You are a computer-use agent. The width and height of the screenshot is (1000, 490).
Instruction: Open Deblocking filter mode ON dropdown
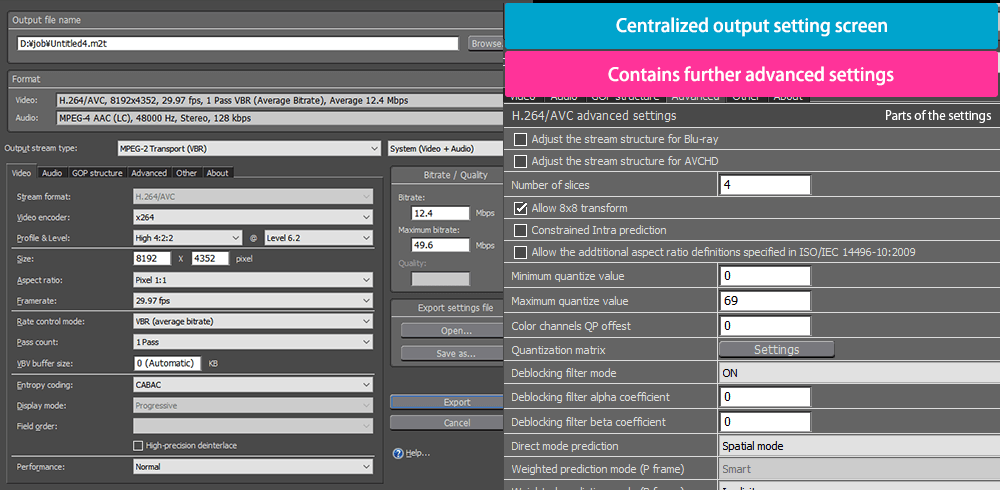[x=859, y=373]
